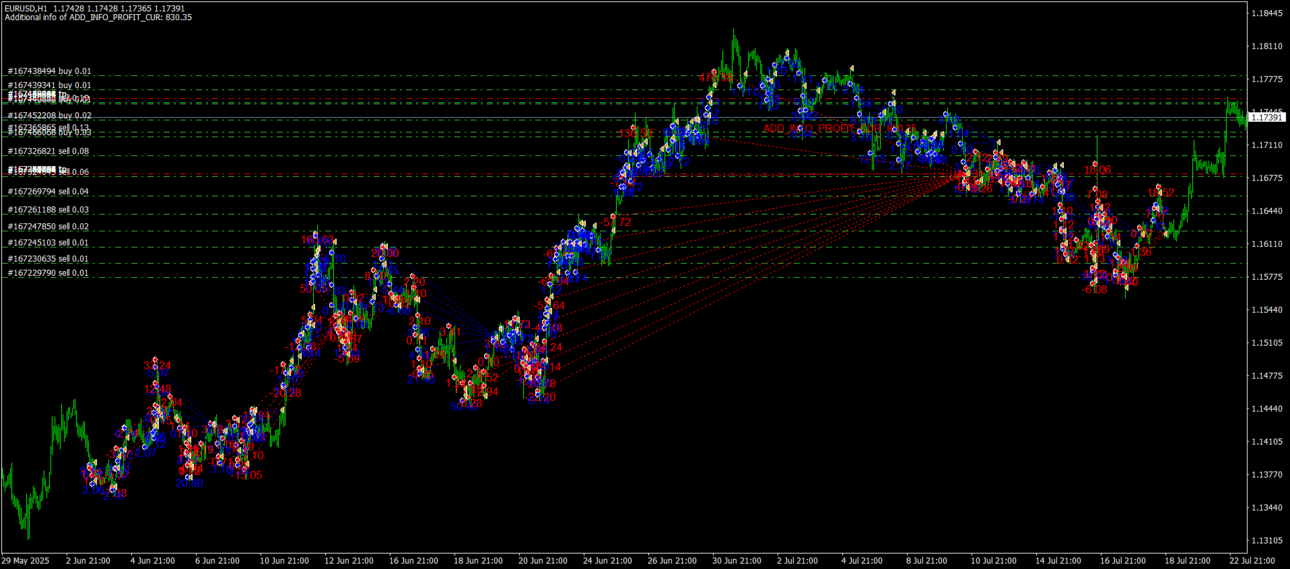Click the 29 May 2025 date label
This screenshot has height=569, width=1290.
coord(25,560)
